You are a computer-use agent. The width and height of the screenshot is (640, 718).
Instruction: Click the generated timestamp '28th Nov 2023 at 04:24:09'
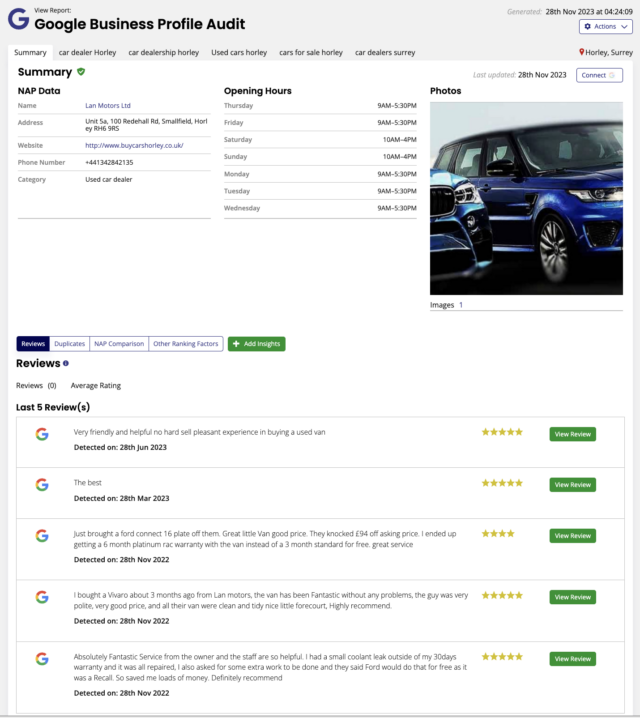pyautogui.click(x=589, y=12)
